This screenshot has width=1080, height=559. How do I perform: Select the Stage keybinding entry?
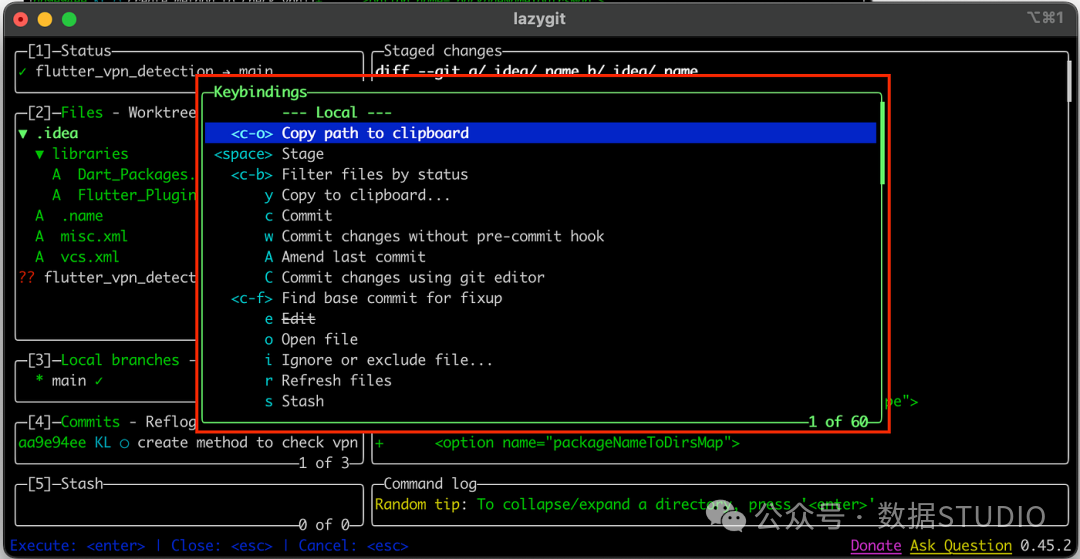[x=540, y=154]
